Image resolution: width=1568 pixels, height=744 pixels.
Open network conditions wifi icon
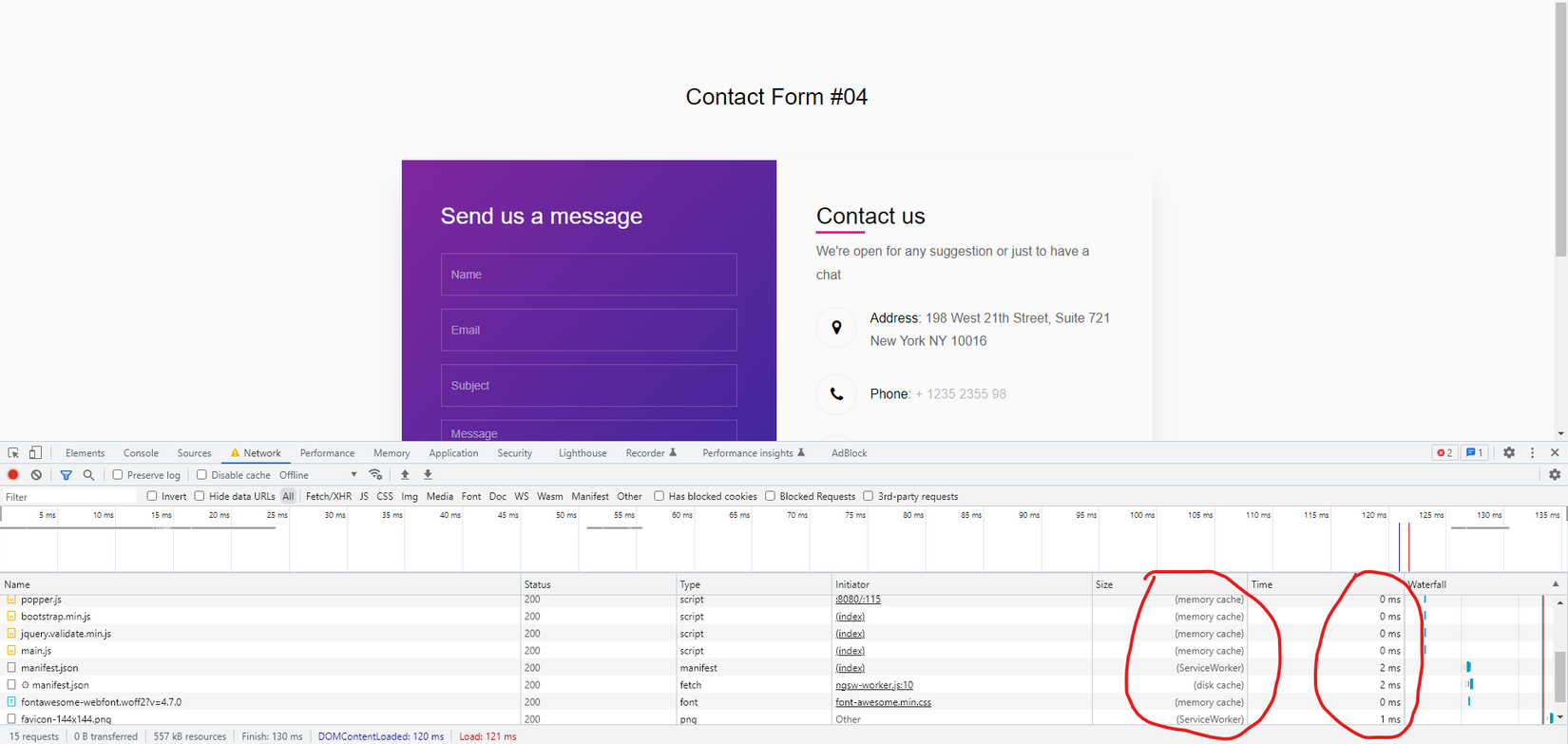(375, 475)
